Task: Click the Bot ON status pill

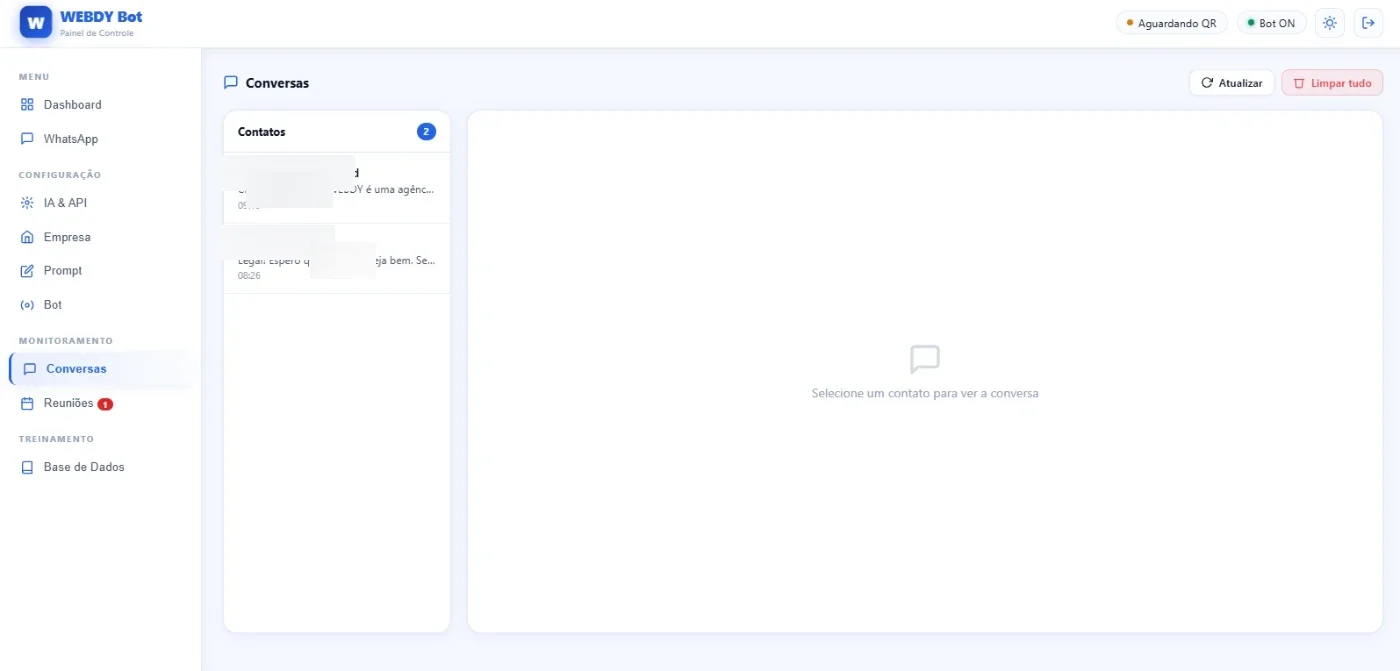Action: click(1271, 23)
